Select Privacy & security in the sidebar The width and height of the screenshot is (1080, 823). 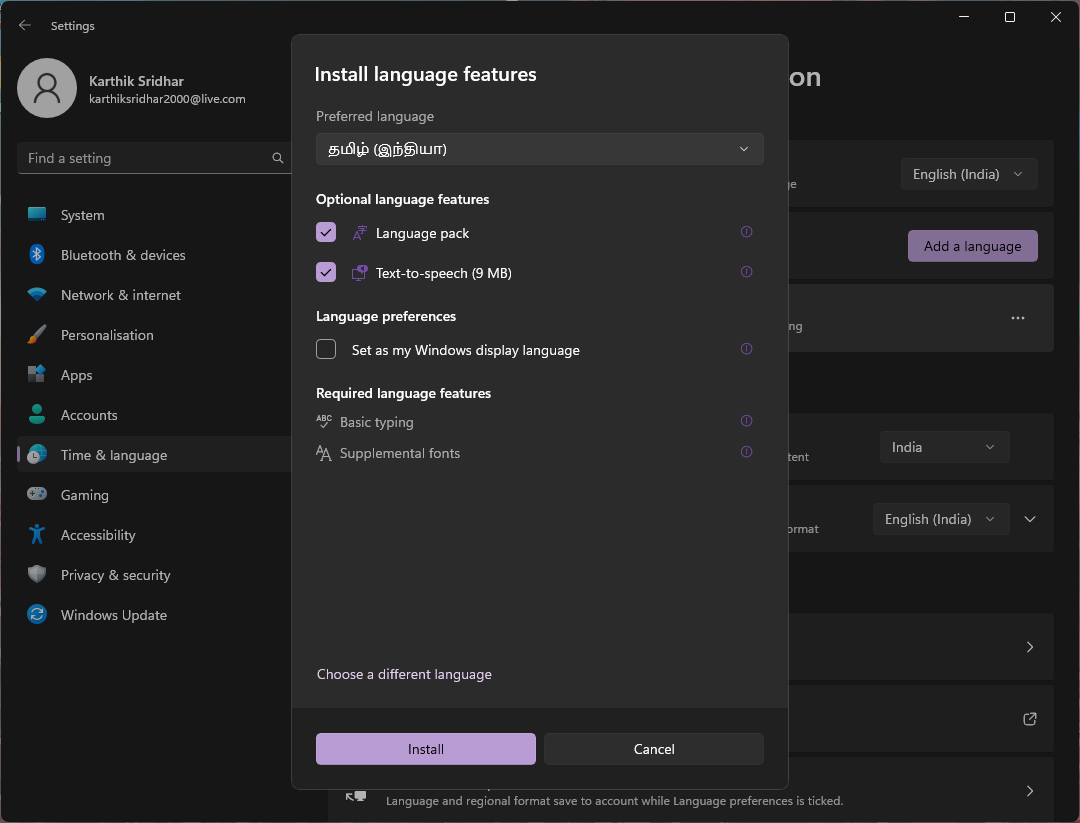tap(116, 575)
